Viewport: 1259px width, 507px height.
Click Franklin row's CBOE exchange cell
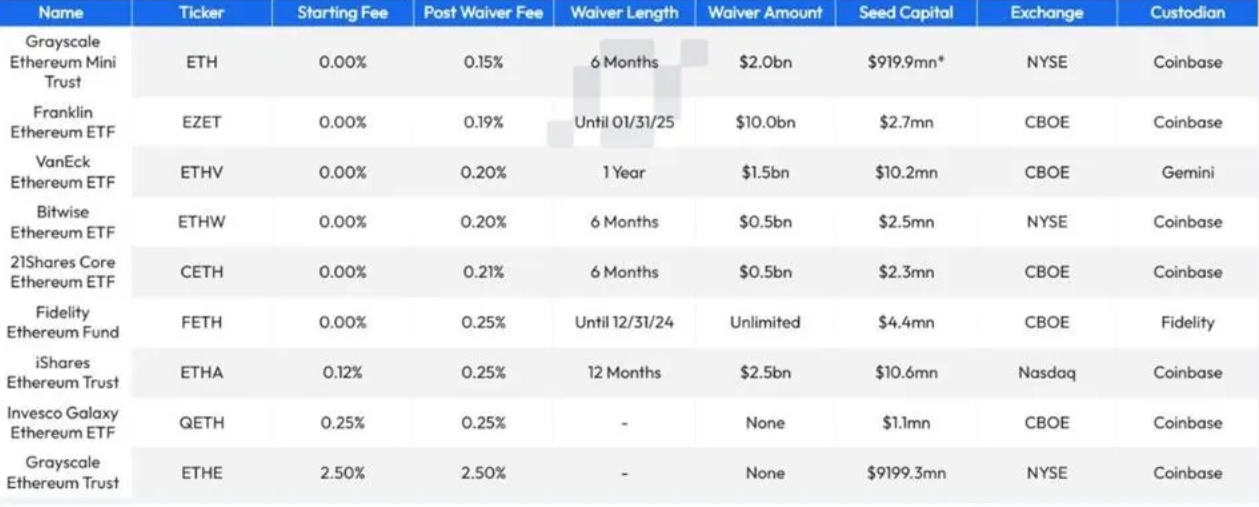(1046, 122)
